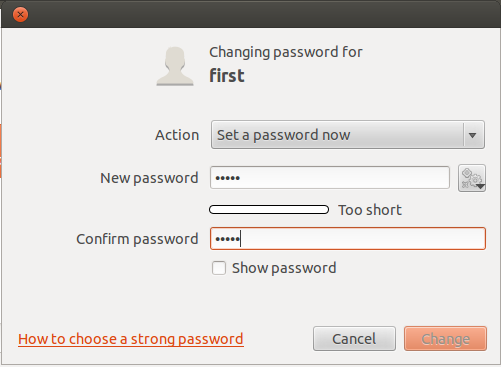Click the "Changing password for" text

286,52
